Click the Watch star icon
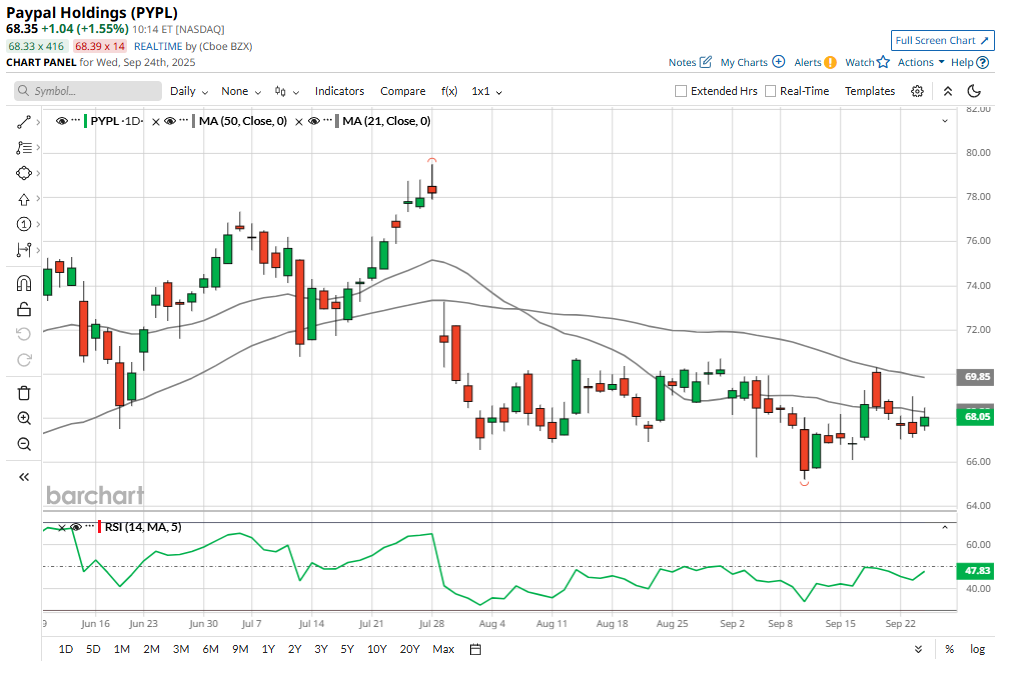Image resolution: width=1016 pixels, height=676 pixels. coord(883,62)
